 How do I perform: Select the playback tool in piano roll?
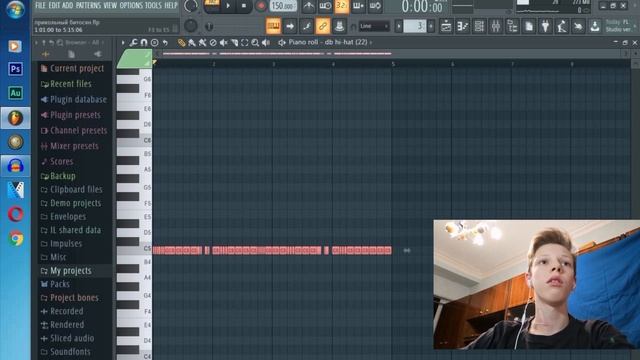point(266,42)
